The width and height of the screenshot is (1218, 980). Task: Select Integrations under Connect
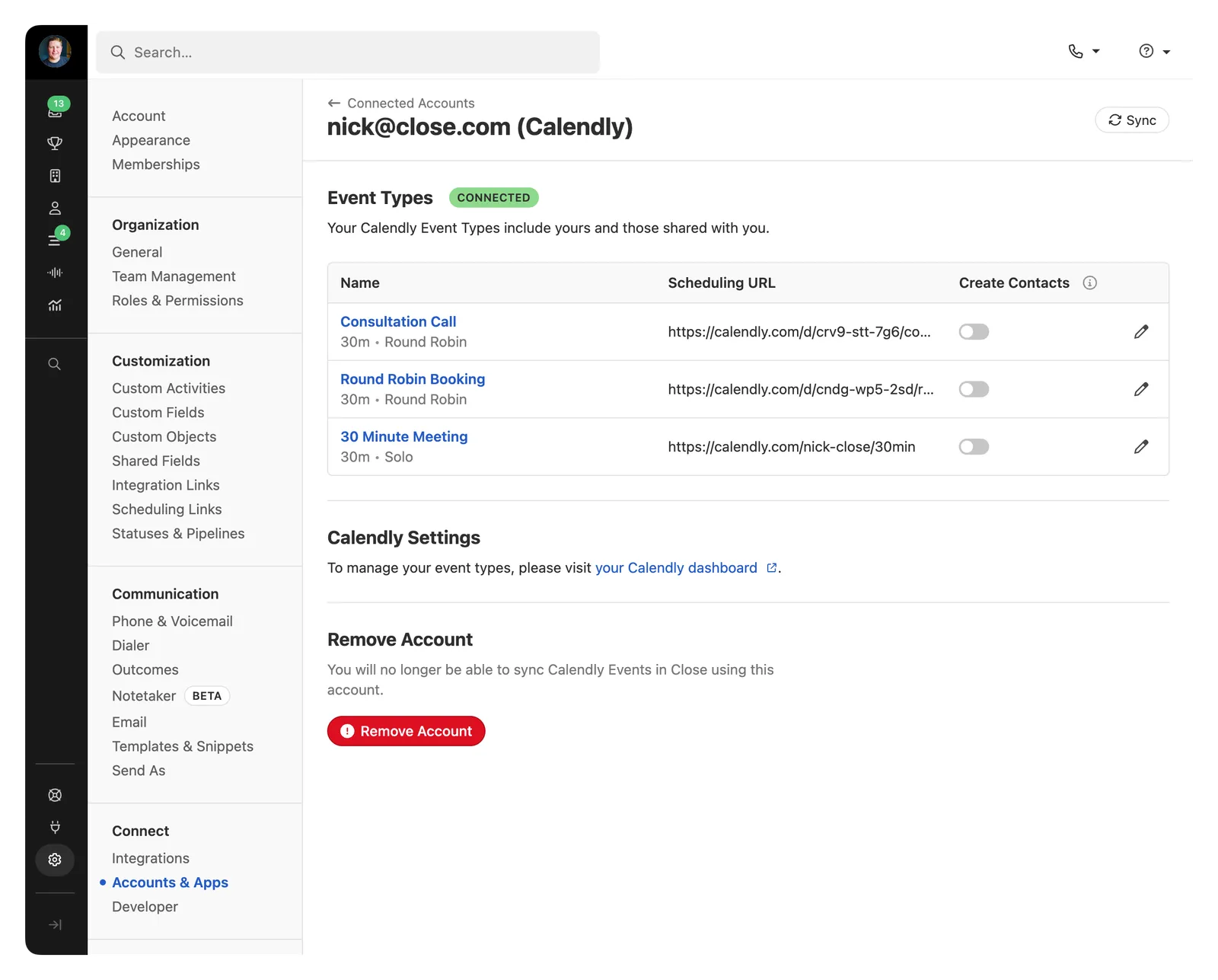(x=151, y=858)
